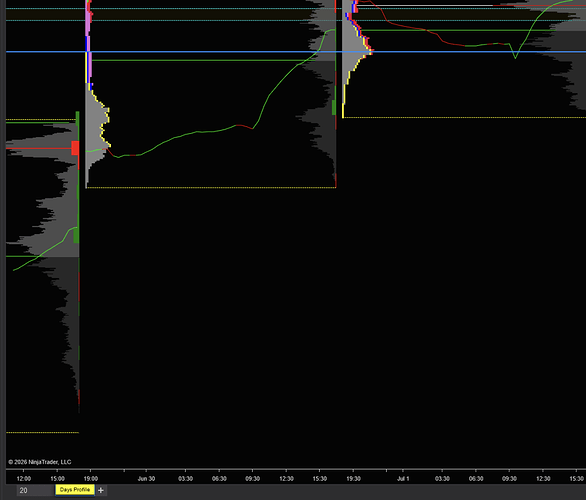Click the Jul 1 date label on time axis
Image resolution: width=586 pixels, height=500 pixels.
click(403, 478)
